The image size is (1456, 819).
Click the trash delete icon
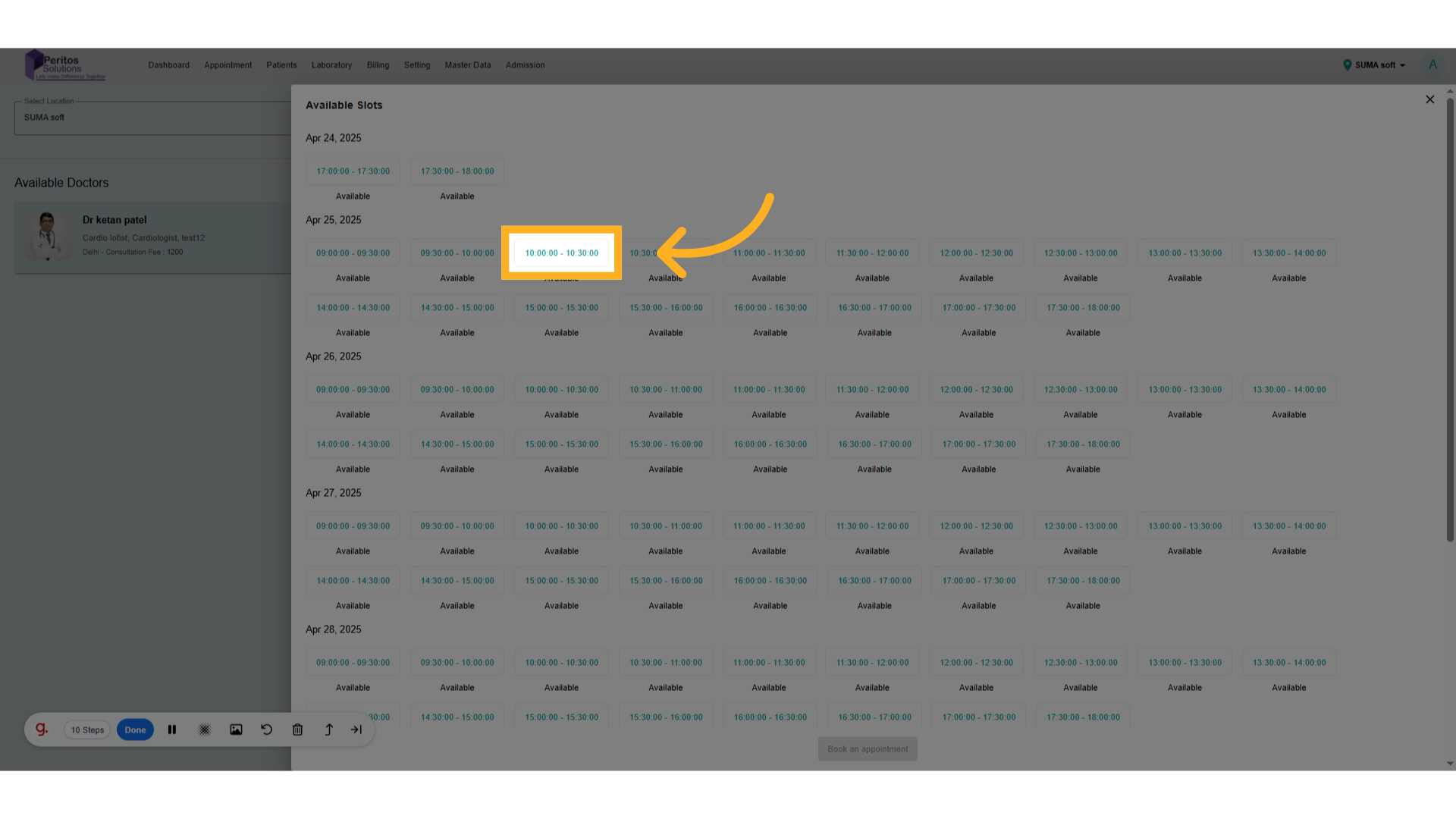click(297, 730)
